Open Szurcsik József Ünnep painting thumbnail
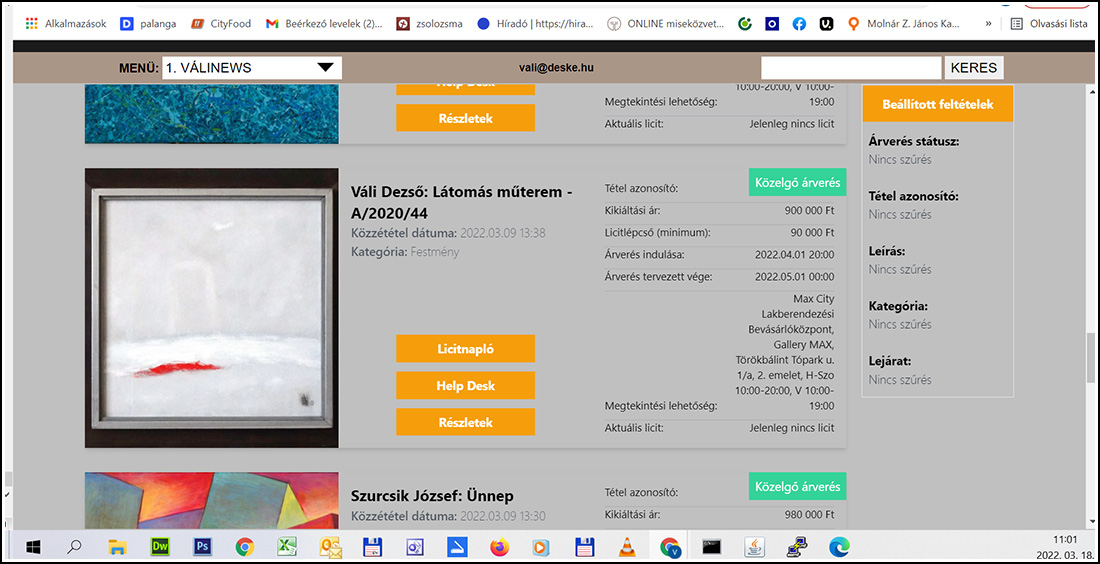This screenshot has height=564, width=1100. 212,500
